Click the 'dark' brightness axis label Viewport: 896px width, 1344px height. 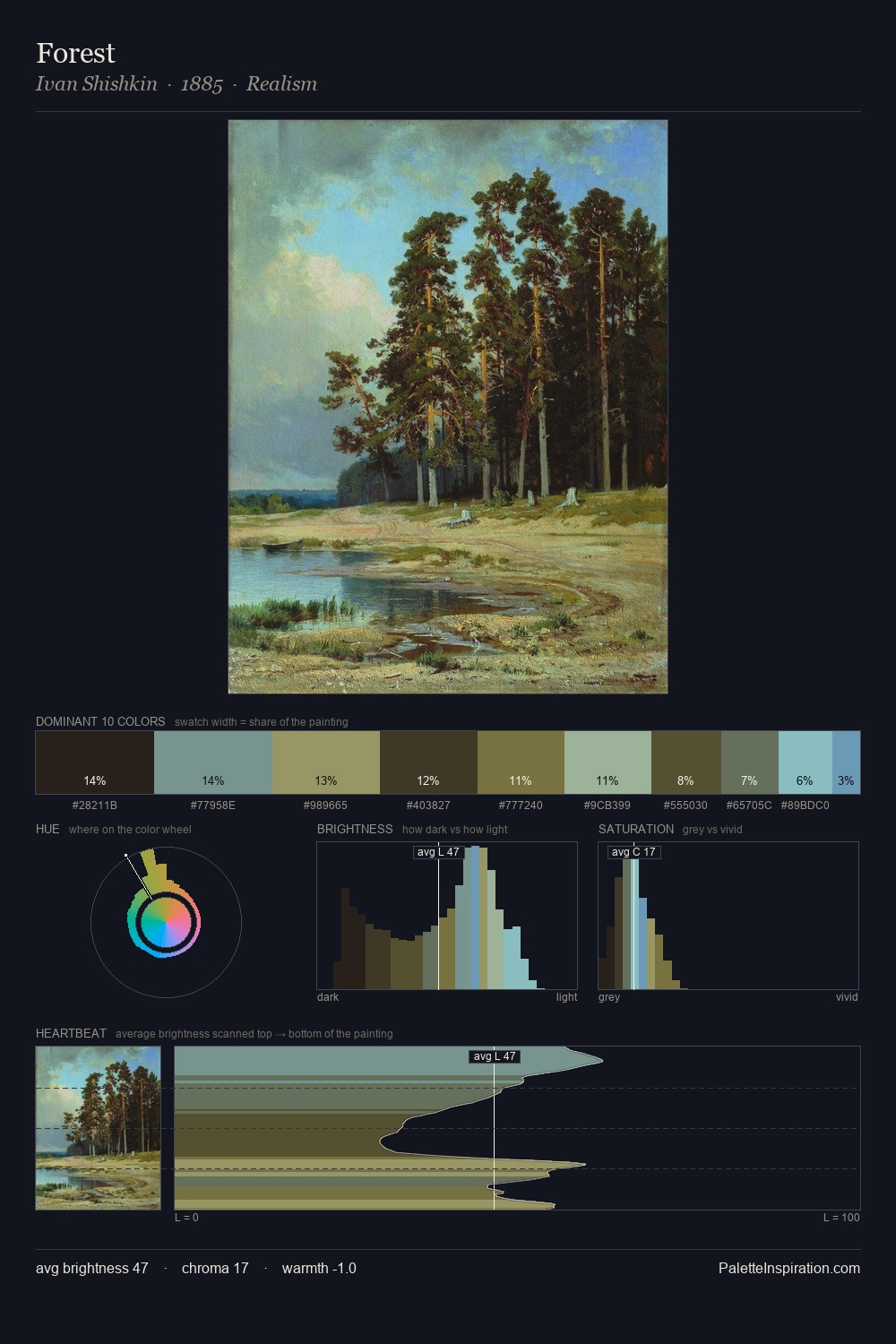point(328,997)
